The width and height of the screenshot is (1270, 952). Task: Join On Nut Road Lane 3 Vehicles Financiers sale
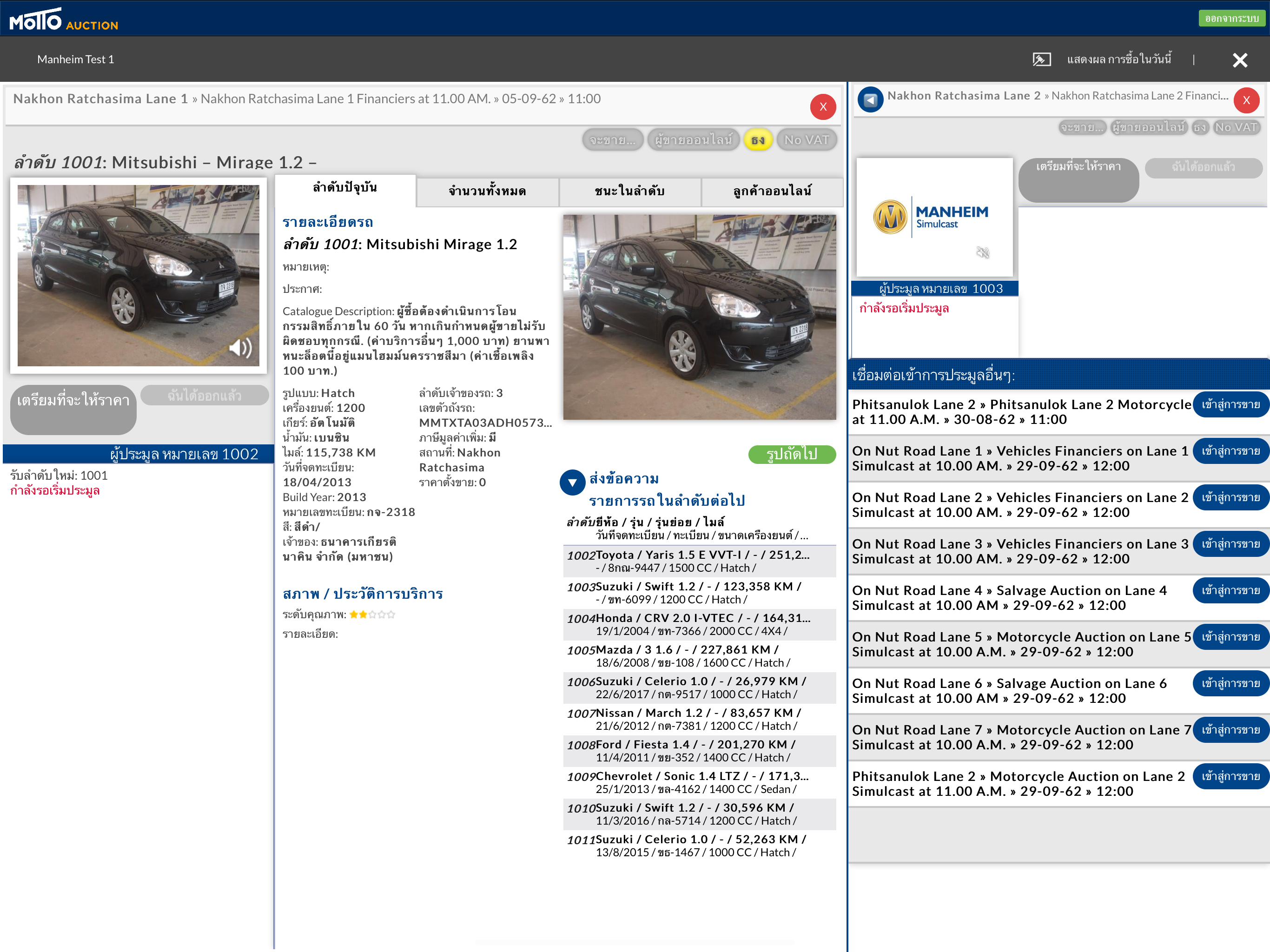point(1230,544)
